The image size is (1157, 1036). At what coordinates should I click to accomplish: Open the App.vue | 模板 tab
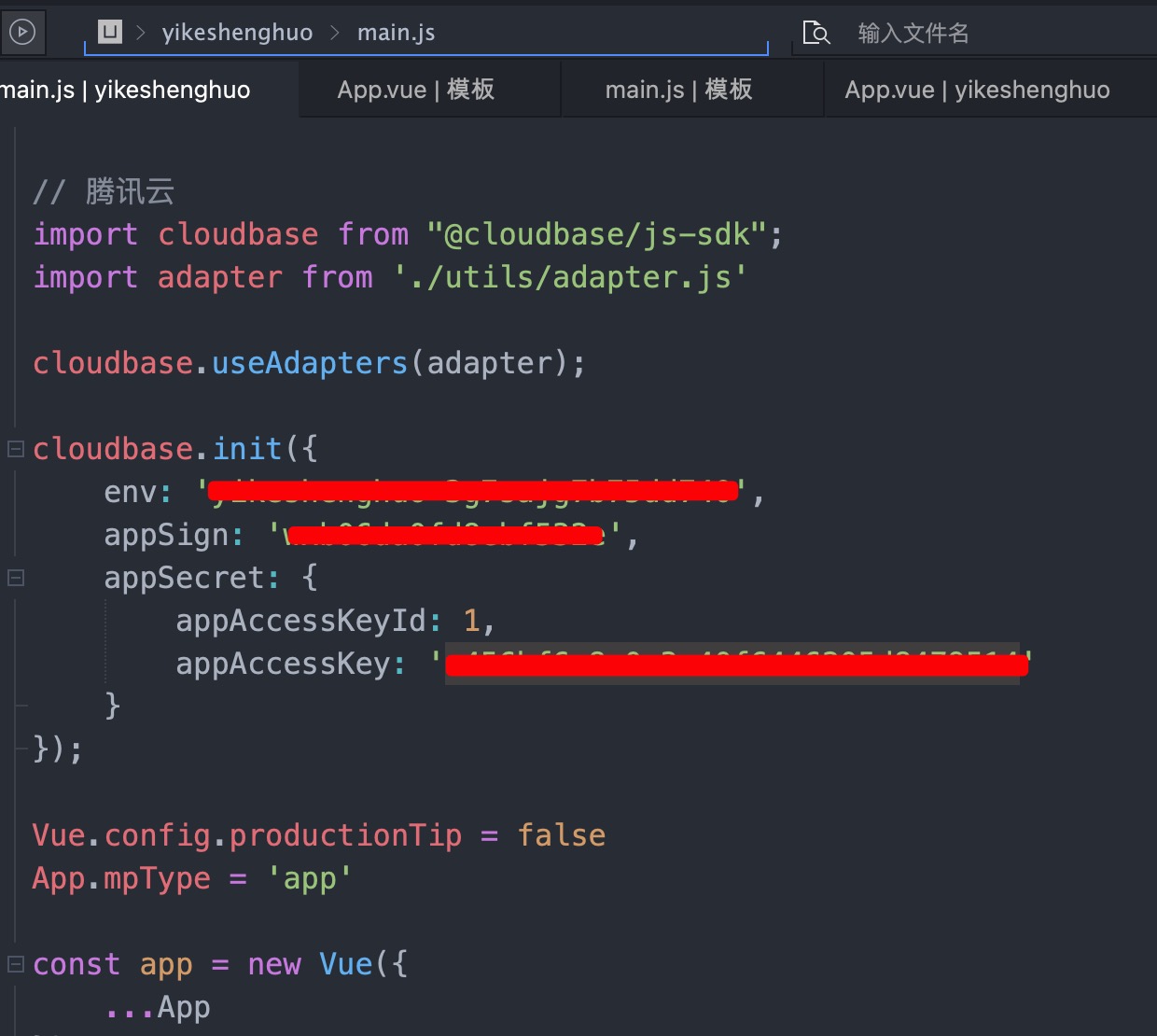pos(416,90)
